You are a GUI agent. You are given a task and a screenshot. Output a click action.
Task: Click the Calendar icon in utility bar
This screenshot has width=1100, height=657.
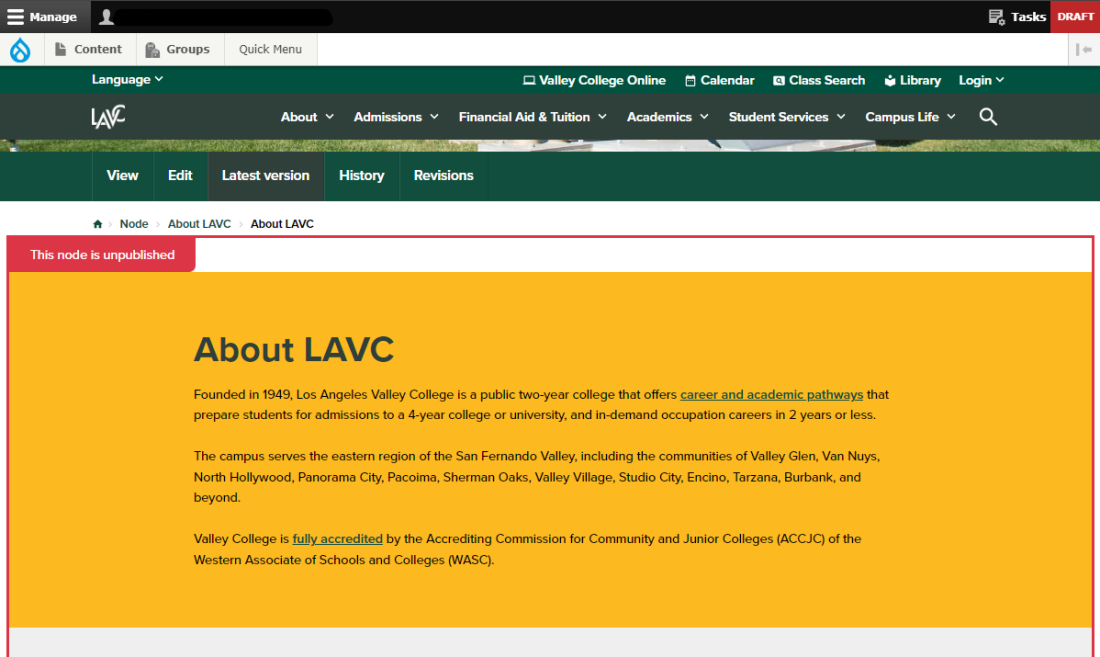(x=690, y=81)
